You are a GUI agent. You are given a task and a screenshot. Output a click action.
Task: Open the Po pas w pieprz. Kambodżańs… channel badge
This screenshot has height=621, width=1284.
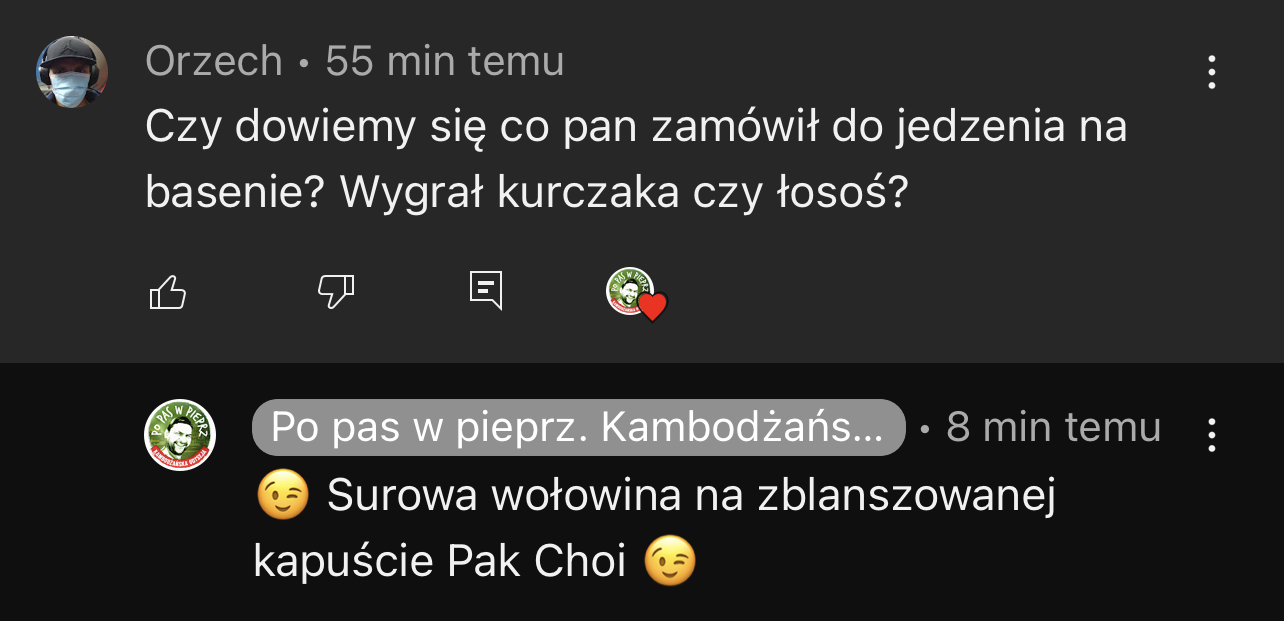click(578, 428)
